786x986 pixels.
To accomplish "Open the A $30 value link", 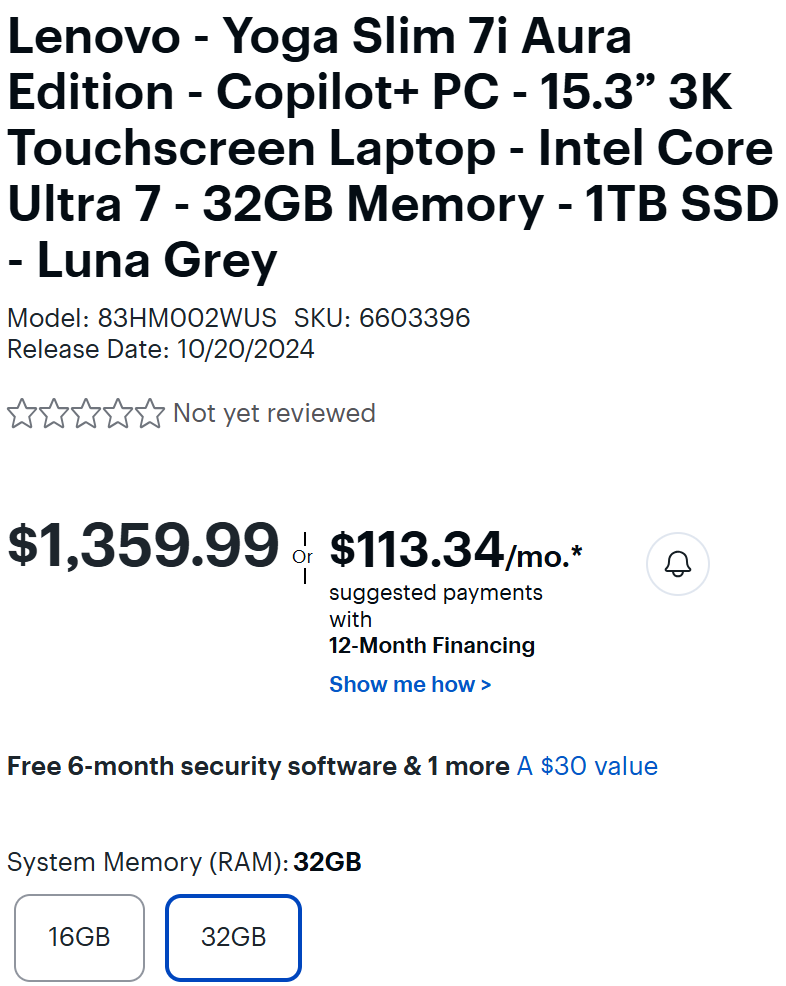I will [x=587, y=767].
